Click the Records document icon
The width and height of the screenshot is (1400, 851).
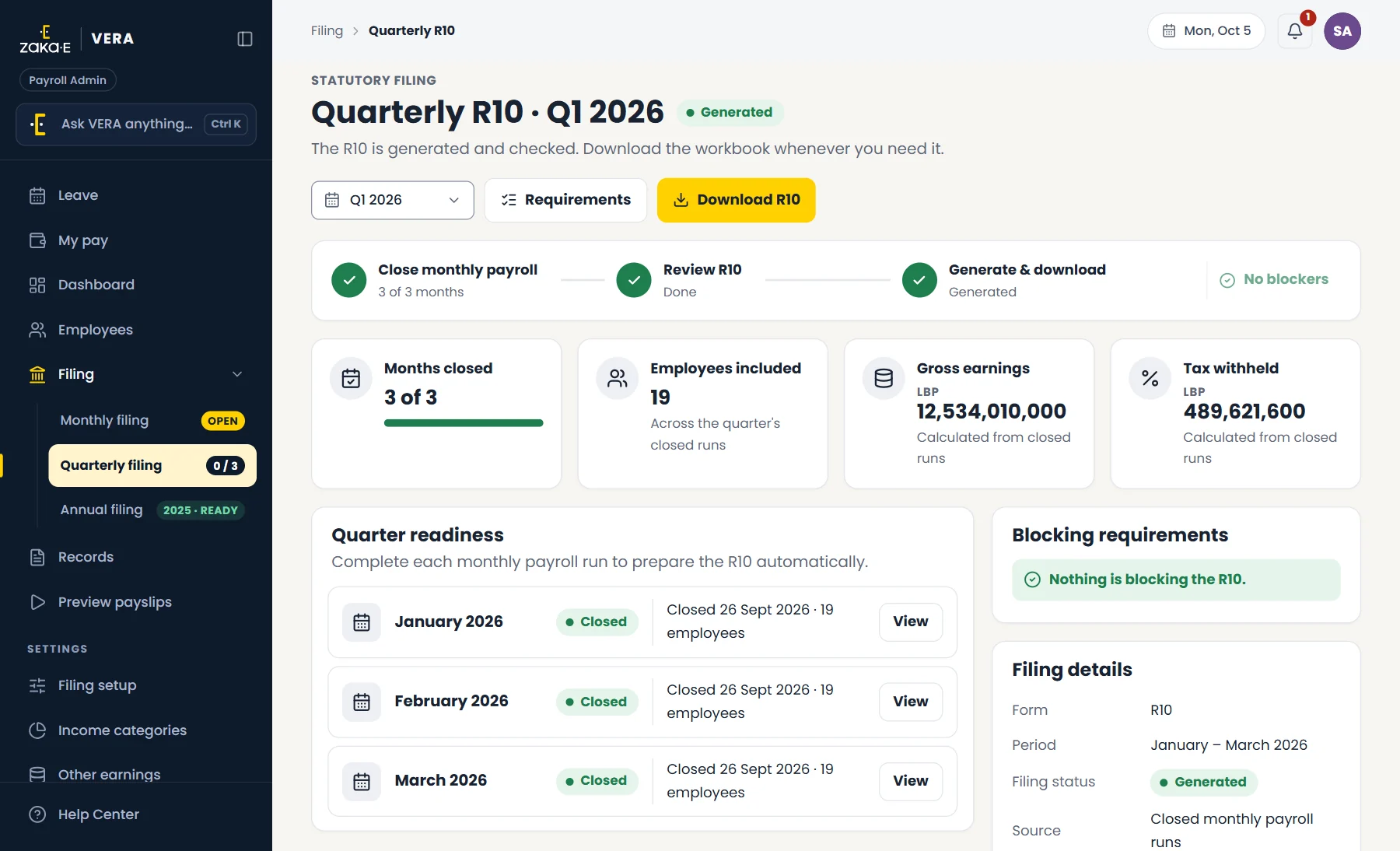point(37,557)
